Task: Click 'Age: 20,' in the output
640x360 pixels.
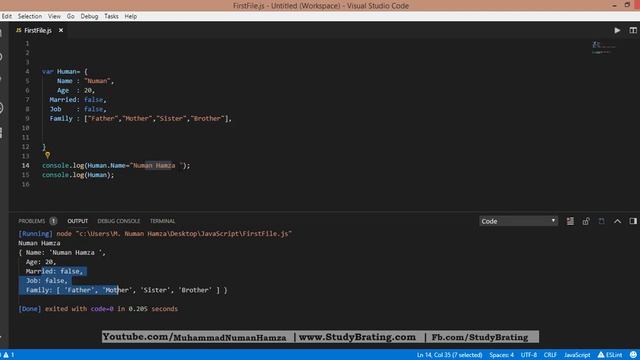Action: pyautogui.click(x=40, y=262)
